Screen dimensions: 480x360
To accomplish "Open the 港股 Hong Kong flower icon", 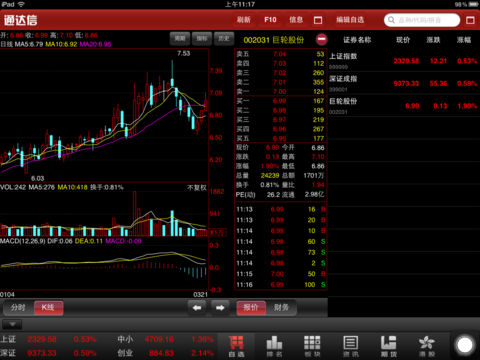I will click(x=427, y=346).
